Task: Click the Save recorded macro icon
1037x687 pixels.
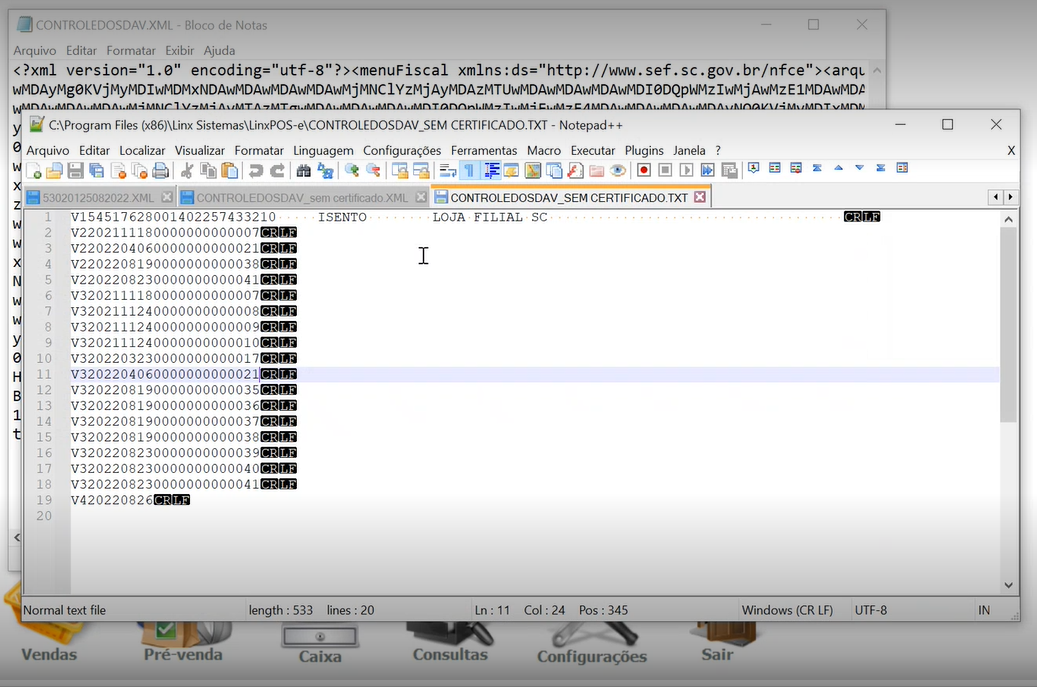Action: 729,171
